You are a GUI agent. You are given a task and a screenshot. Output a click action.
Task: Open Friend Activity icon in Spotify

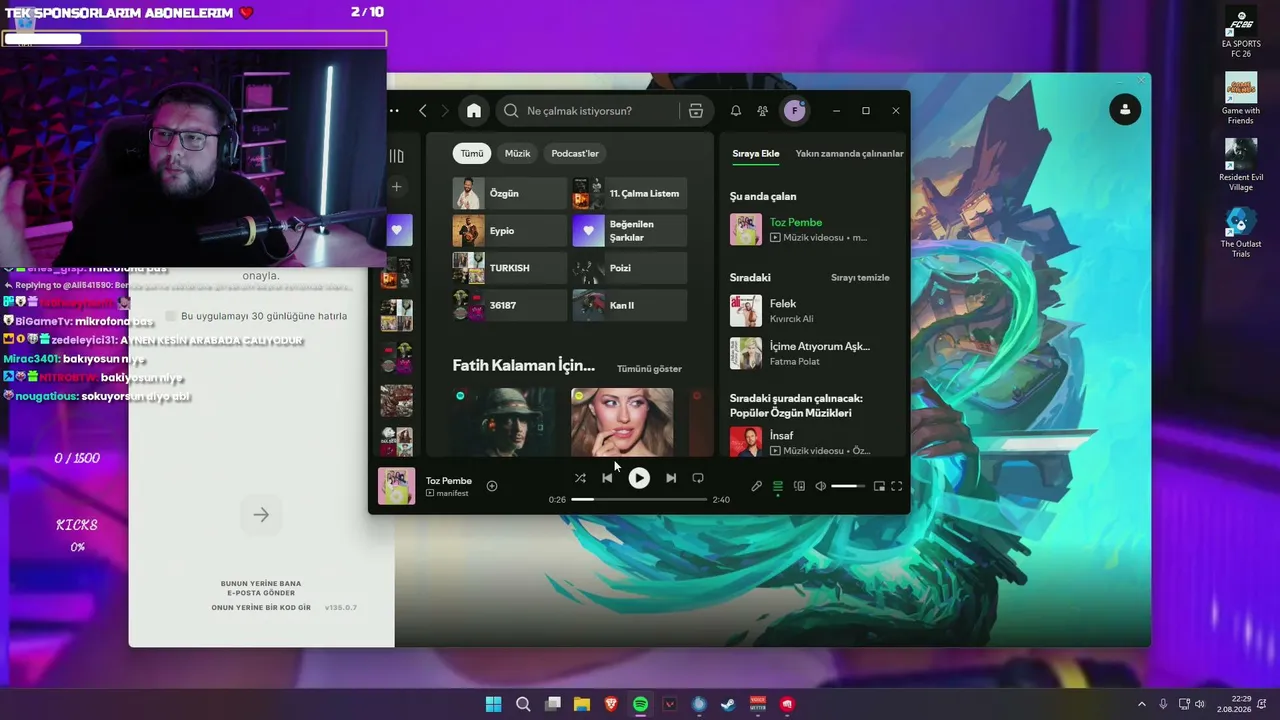(763, 111)
